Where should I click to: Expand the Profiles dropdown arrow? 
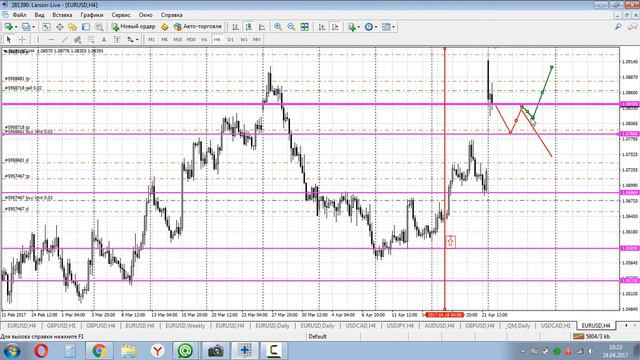(x=33, y=27)
